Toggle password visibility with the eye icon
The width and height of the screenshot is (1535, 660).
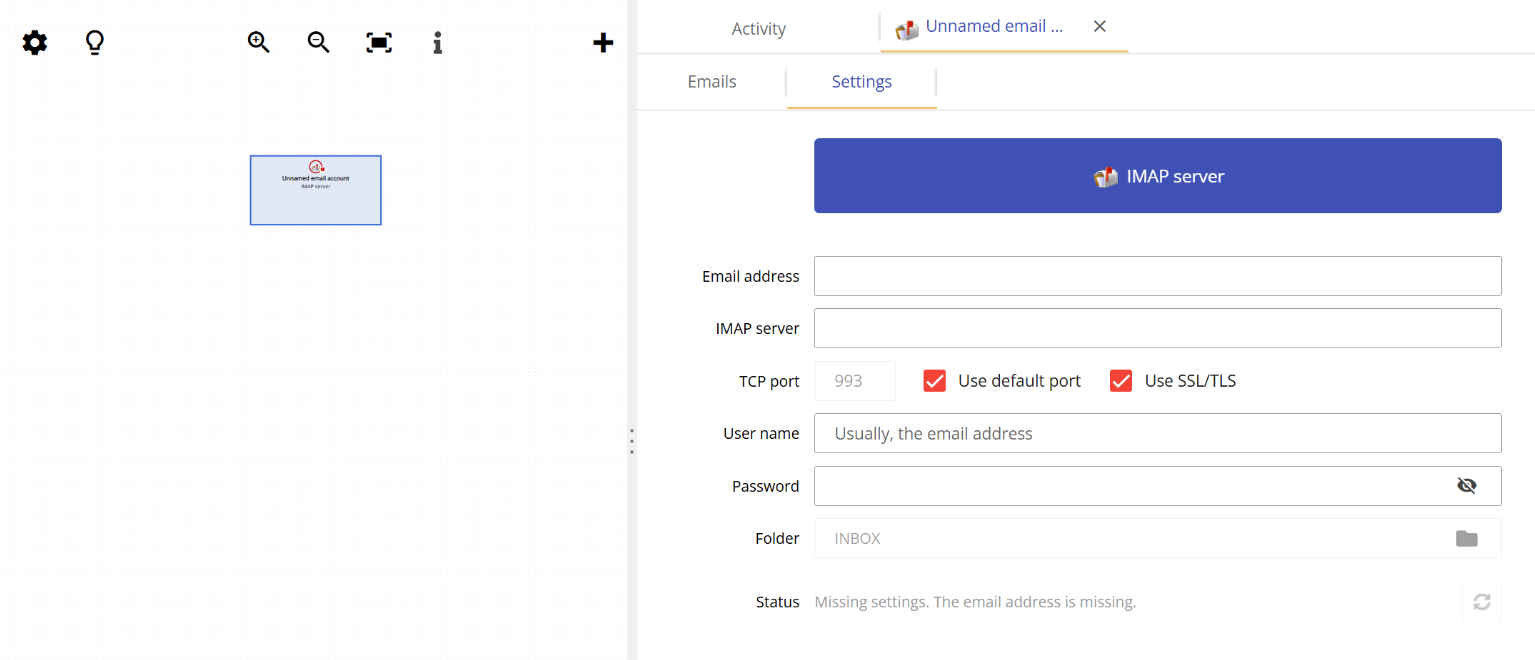(x=1466, y=485)
